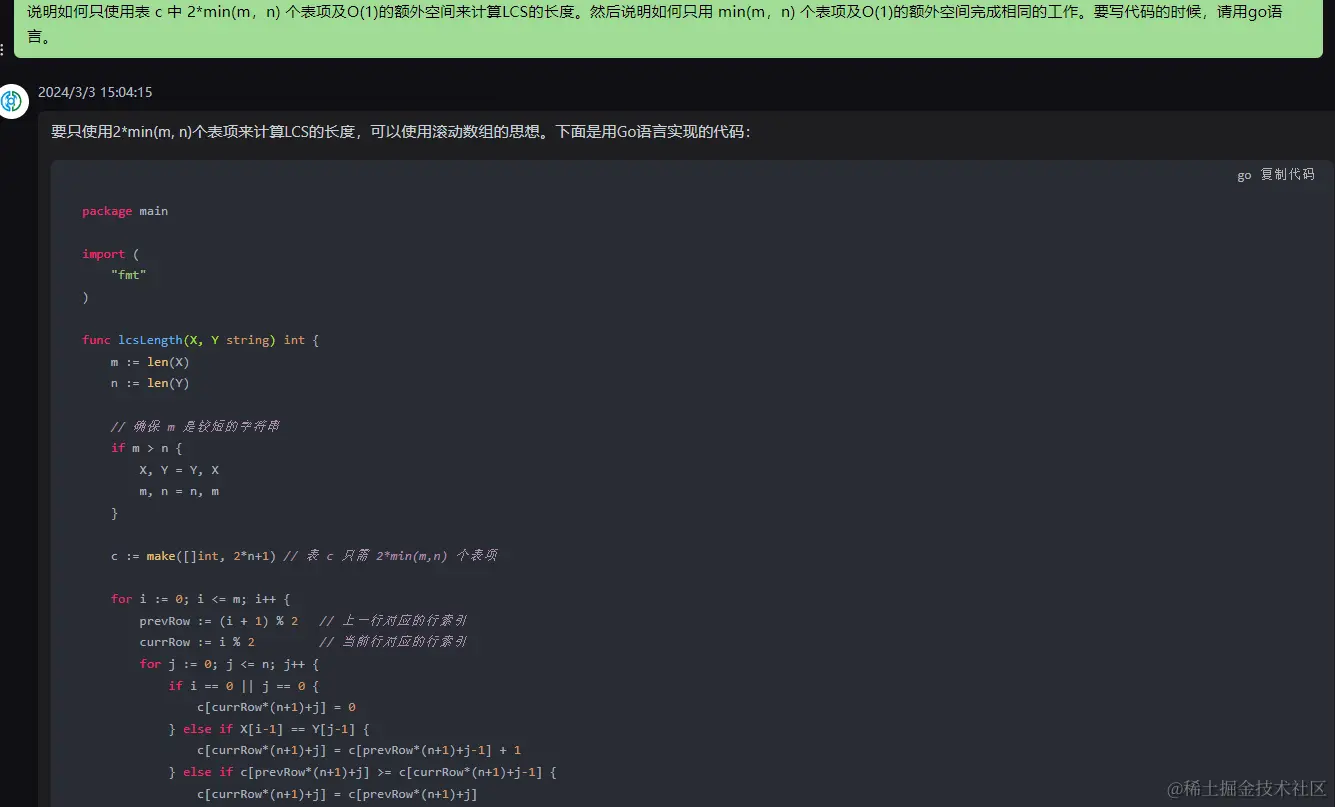The image size is (1335, 807).
Task: Click the func lcsLength declaration line
Action: pos(200,340)
